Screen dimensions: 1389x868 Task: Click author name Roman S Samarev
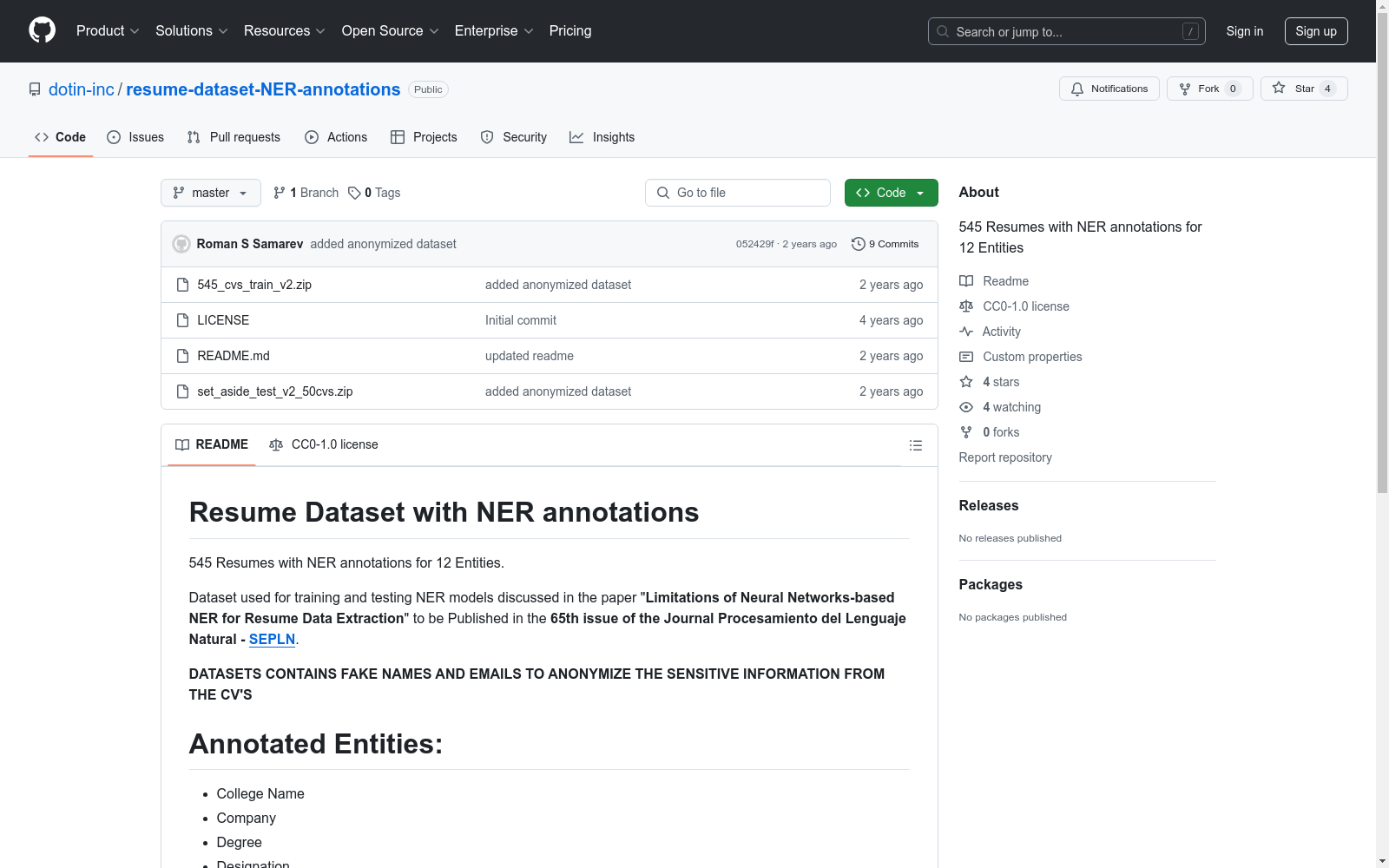(250, 244)
